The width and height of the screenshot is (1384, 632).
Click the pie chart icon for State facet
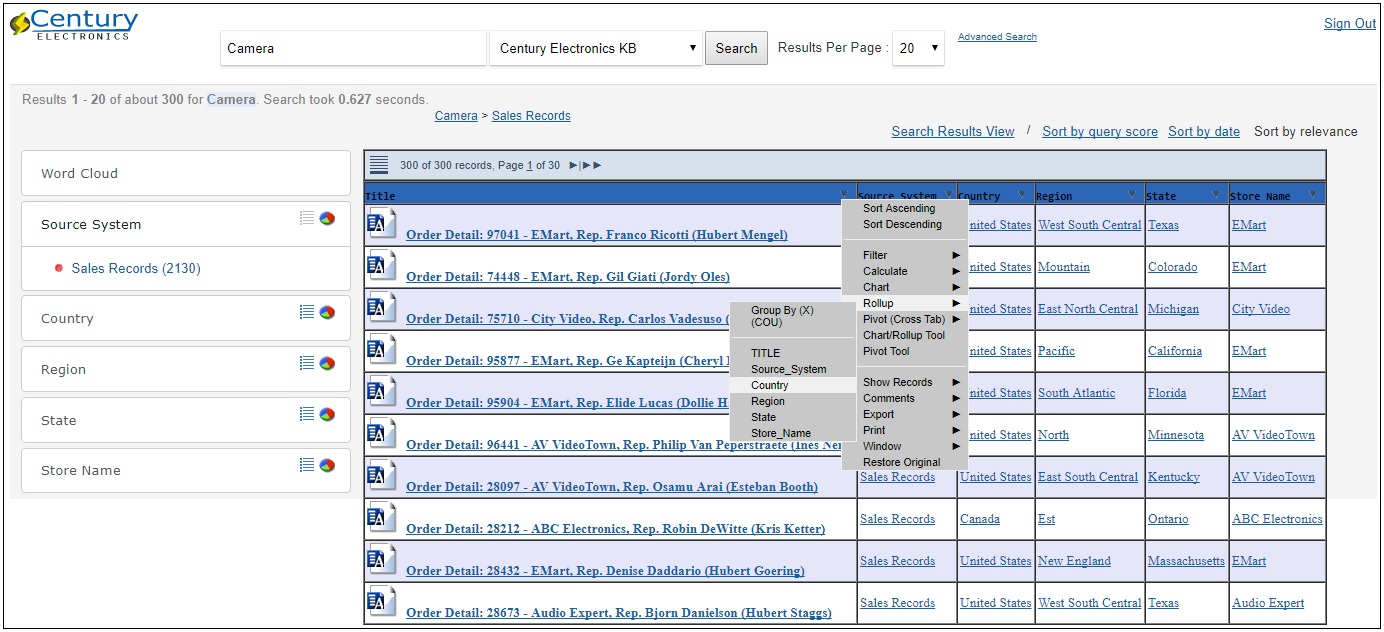point(327,414)
